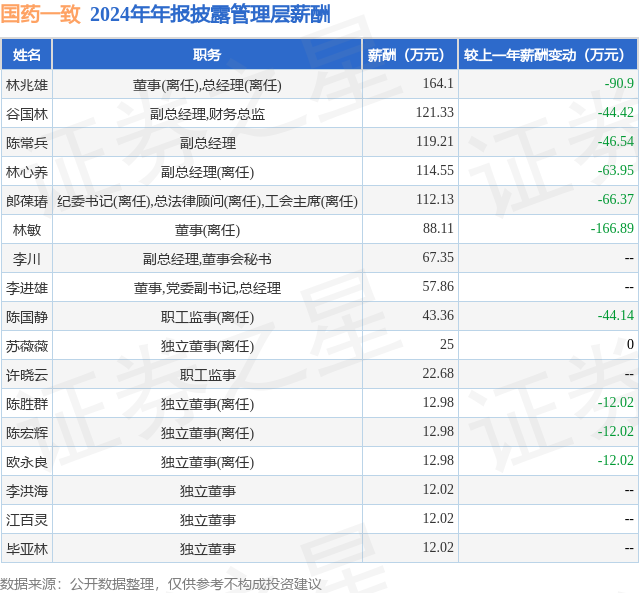The image size is (639, 593).
Task: Select the name 陈国静
Action: pyautogui.click(x=26, y=317)
